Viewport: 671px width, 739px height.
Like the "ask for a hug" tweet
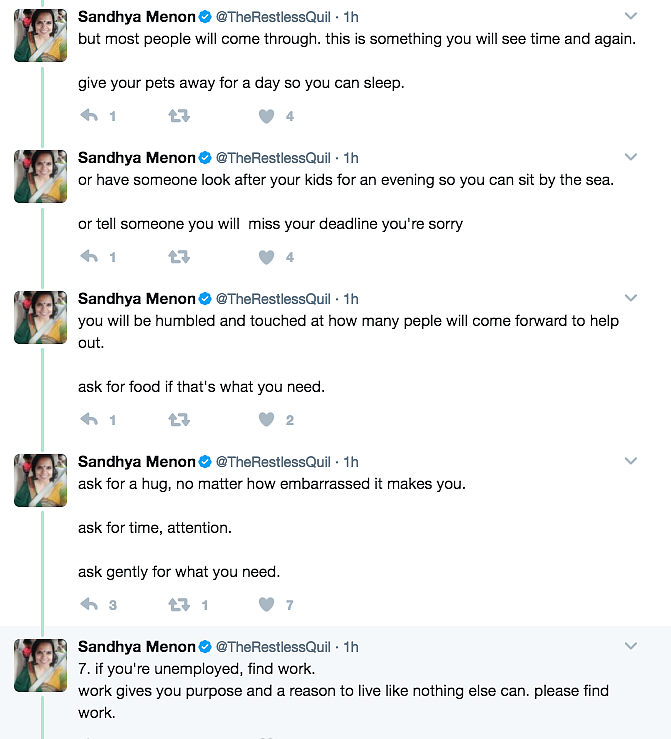(266, 604)
